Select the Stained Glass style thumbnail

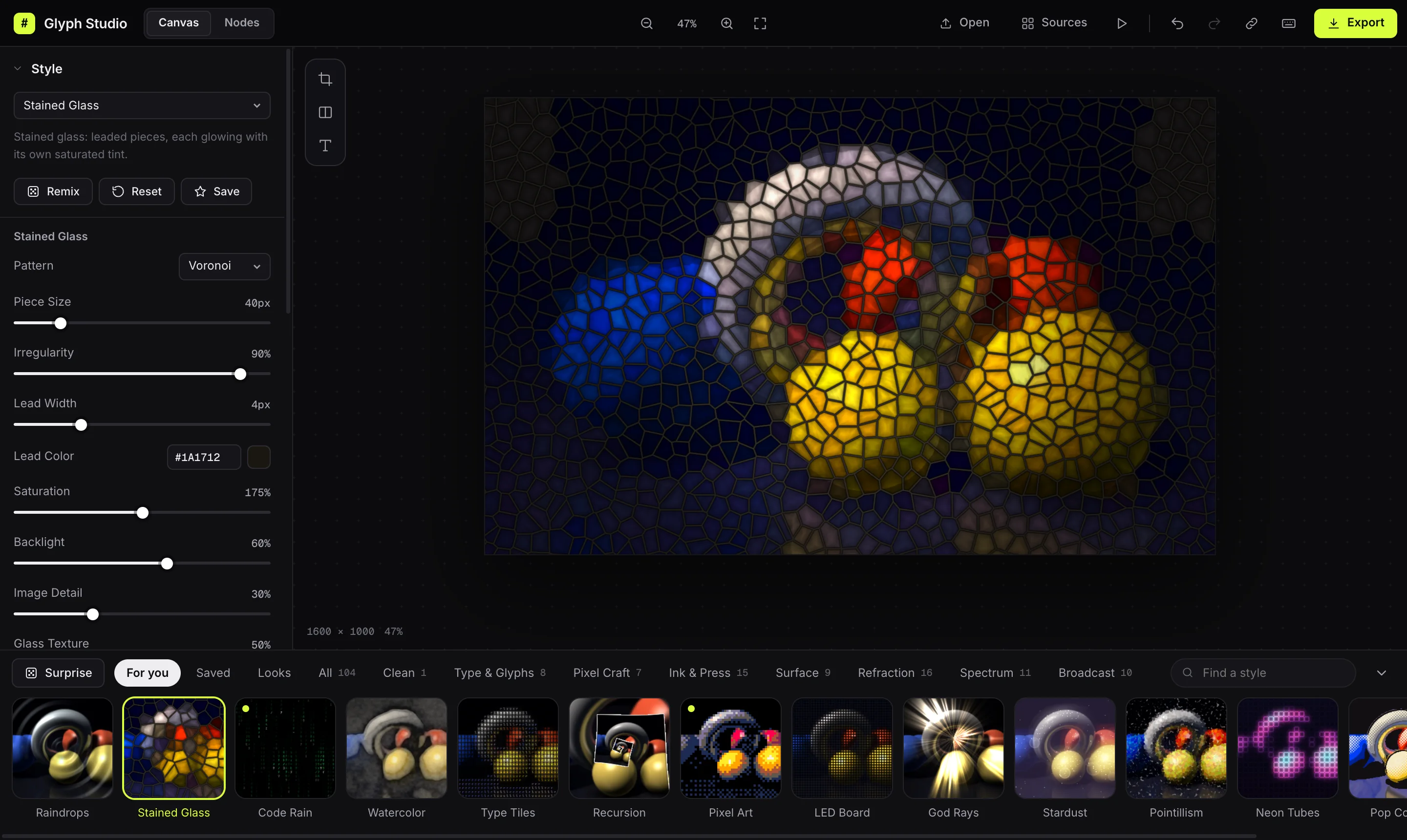(x=174, y=748)
